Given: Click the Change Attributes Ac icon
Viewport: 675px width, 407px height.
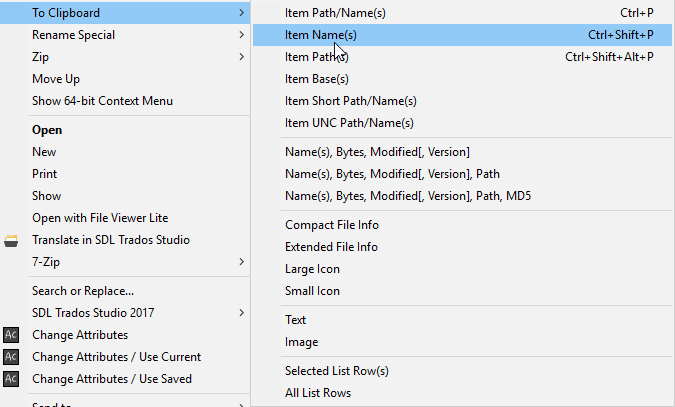Looking at the screenshot, I should click(11, 335).
